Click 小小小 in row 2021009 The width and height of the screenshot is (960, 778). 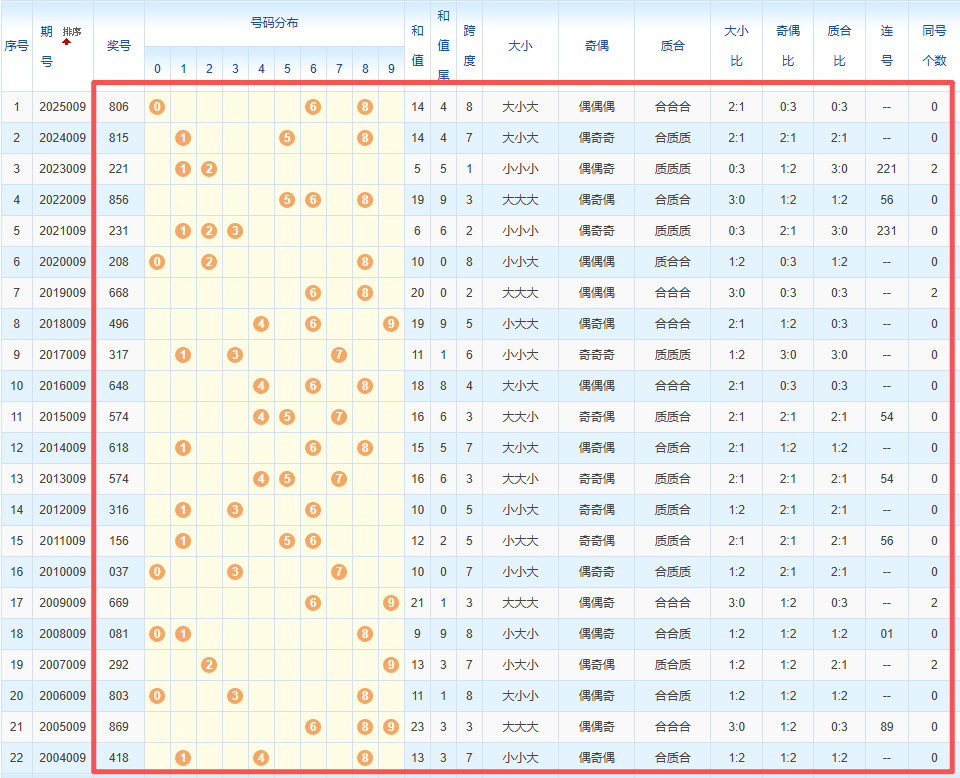click(x=520, y=231)
